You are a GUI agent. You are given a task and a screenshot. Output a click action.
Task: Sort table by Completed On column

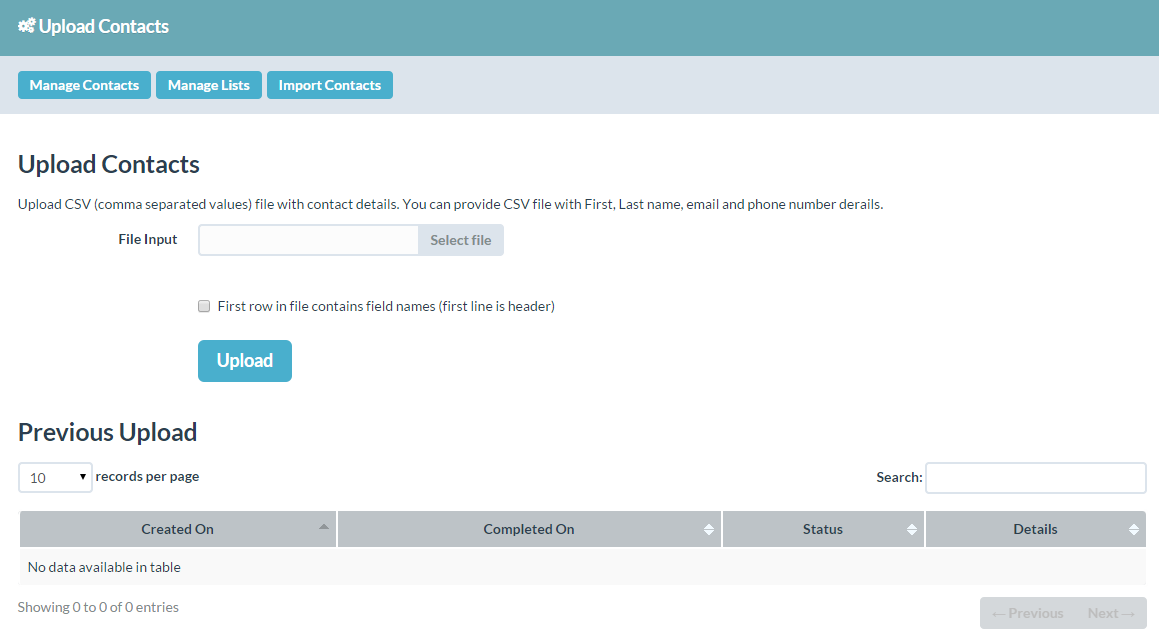[529, 529]
